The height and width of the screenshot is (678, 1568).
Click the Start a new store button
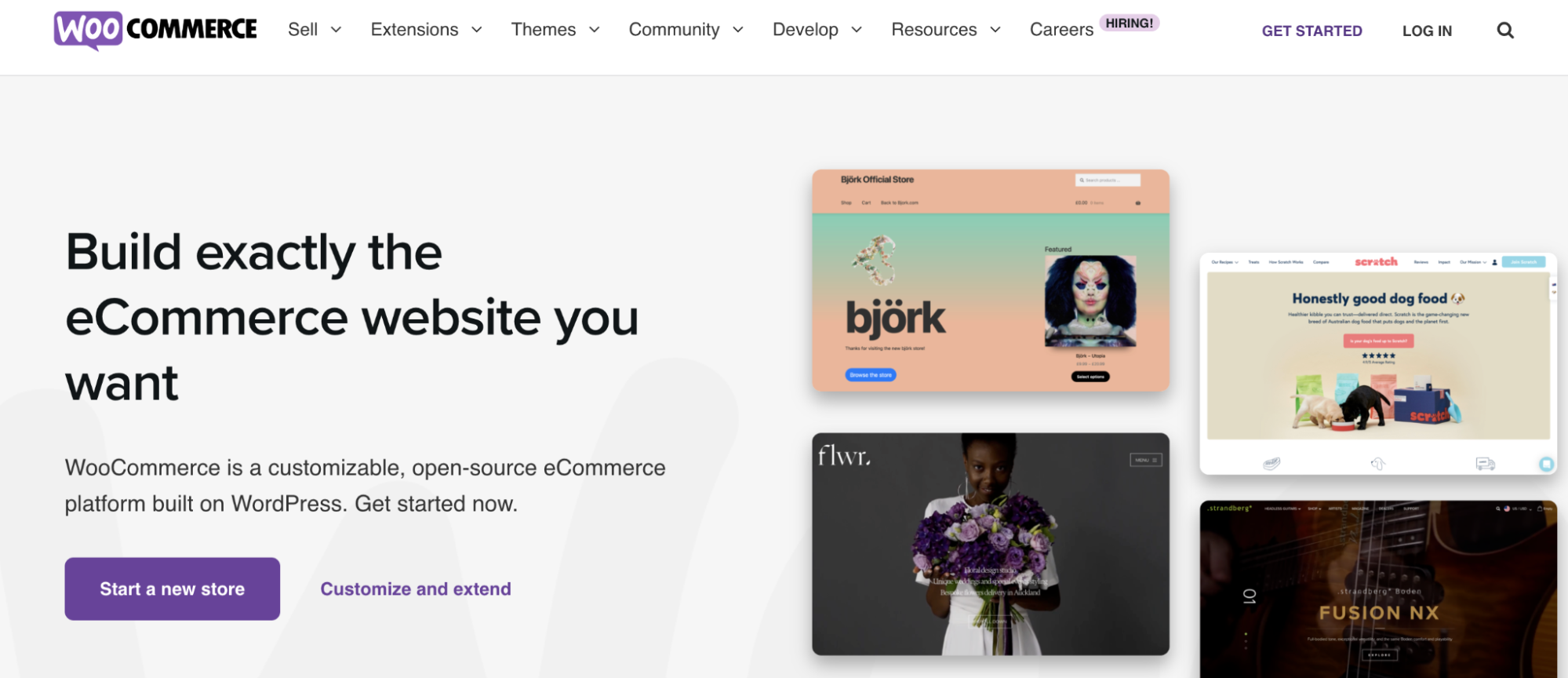click(172, 589)
